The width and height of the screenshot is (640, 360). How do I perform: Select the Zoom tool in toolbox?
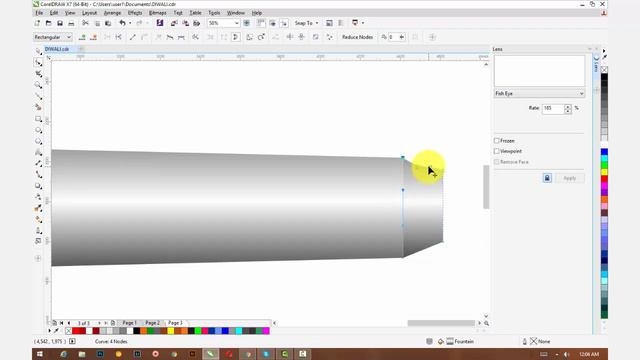tap(38, 85)
